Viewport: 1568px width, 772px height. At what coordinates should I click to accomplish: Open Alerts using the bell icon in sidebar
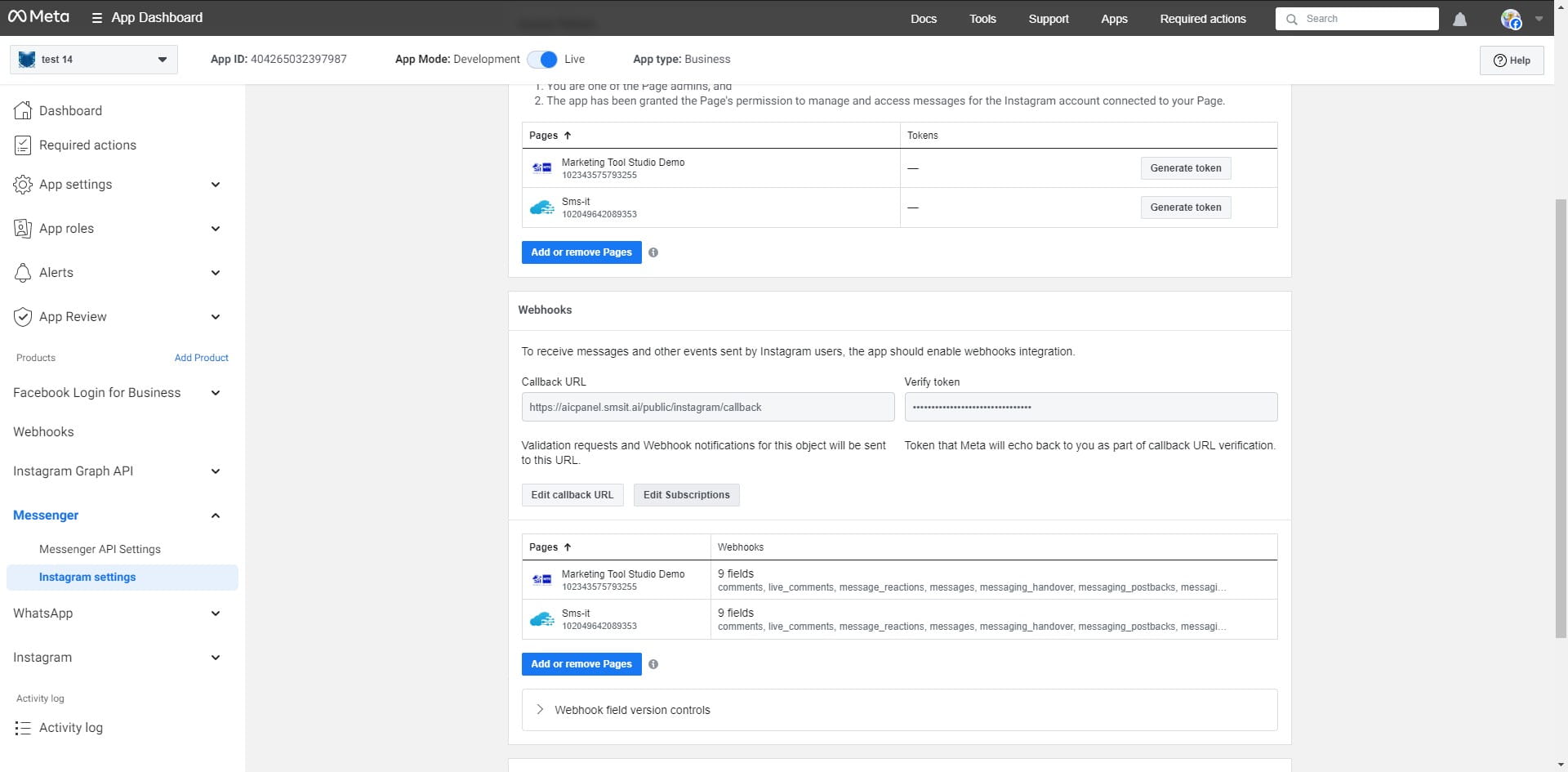pyautogui.click(x=23, y=272)
